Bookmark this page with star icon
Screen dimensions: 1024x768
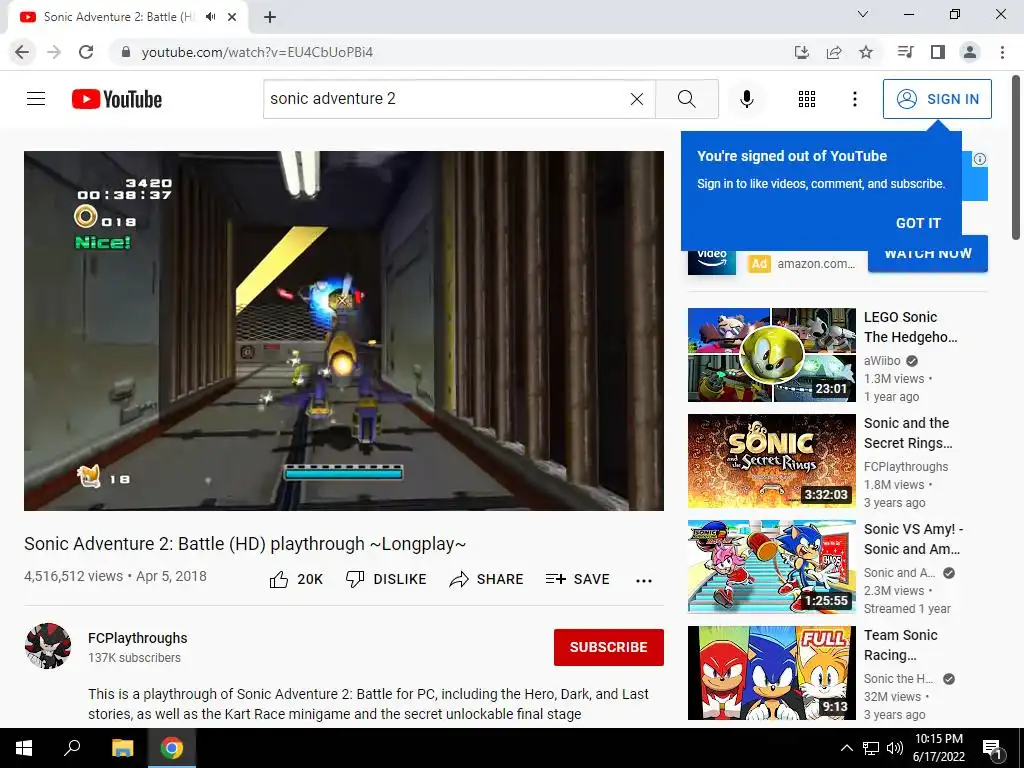(866, 52)
